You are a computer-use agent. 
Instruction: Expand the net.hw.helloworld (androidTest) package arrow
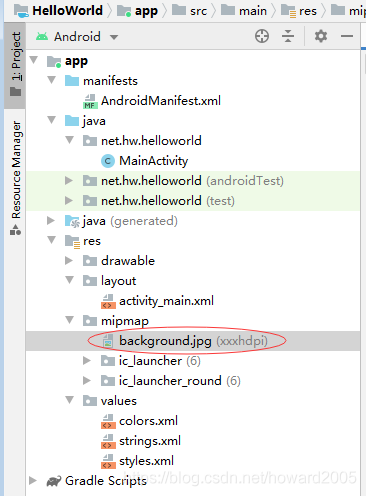[x=69, y=181]
